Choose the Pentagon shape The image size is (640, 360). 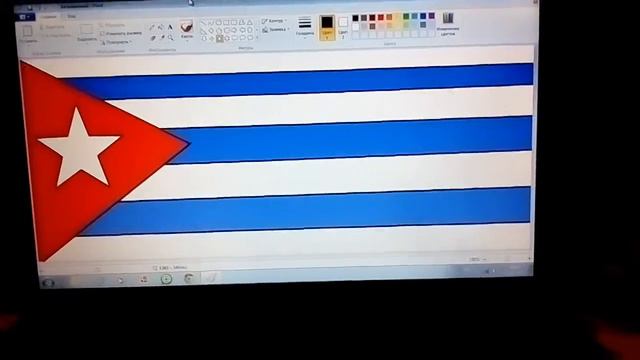pyautogui.click(x=219, y=31)
